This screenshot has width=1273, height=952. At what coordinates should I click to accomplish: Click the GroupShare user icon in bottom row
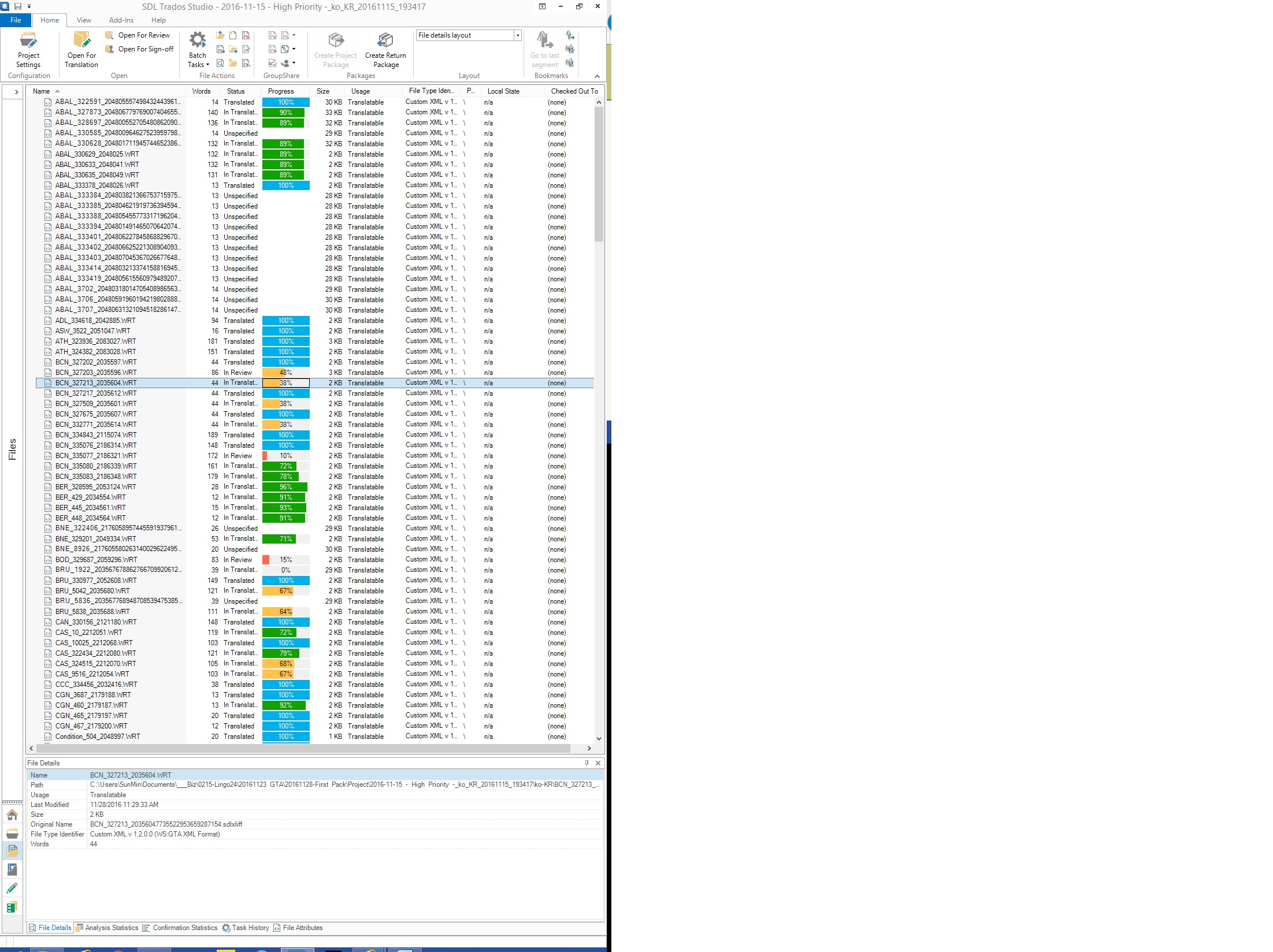(285, 63)
